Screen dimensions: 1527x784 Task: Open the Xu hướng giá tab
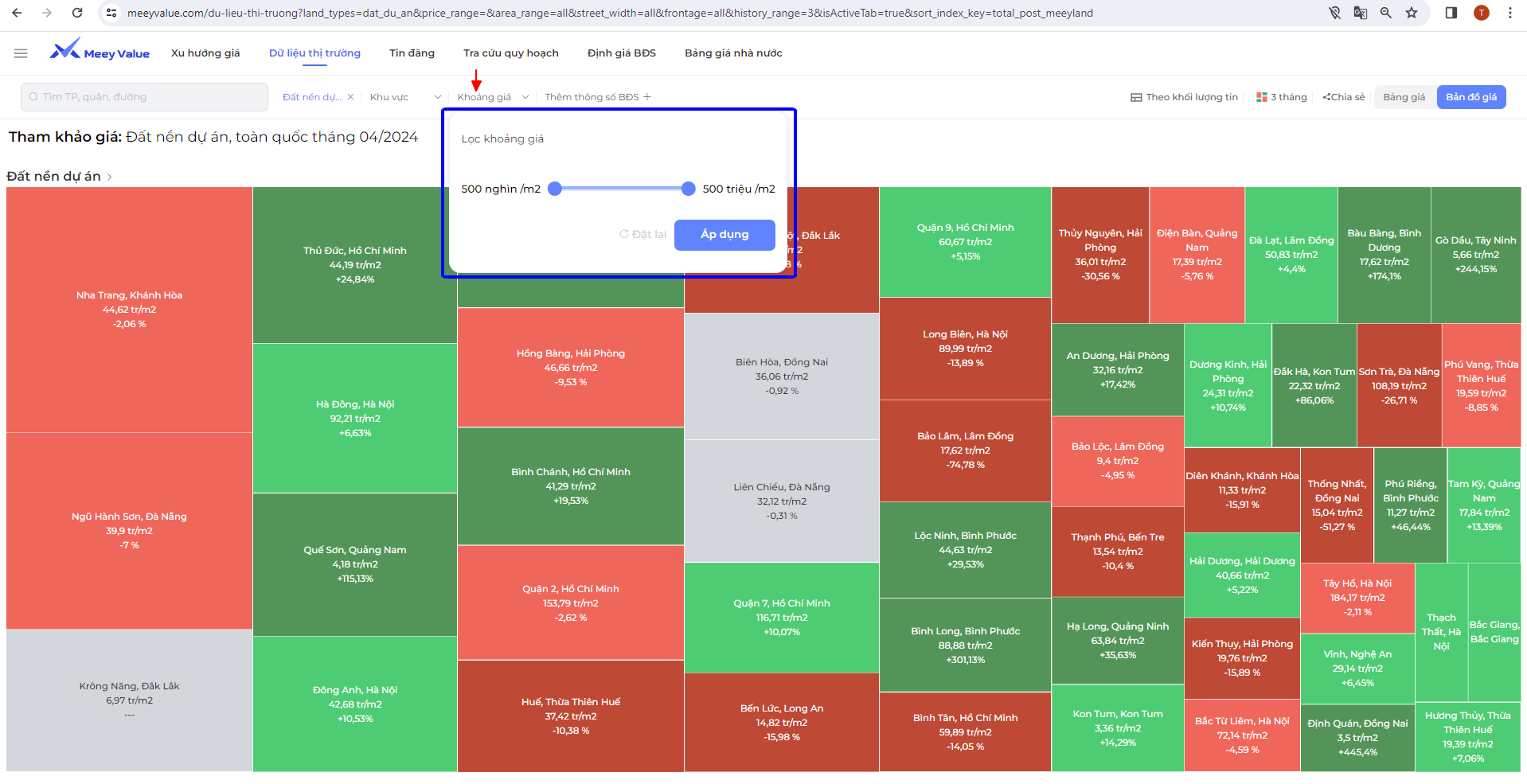point(205,53)
